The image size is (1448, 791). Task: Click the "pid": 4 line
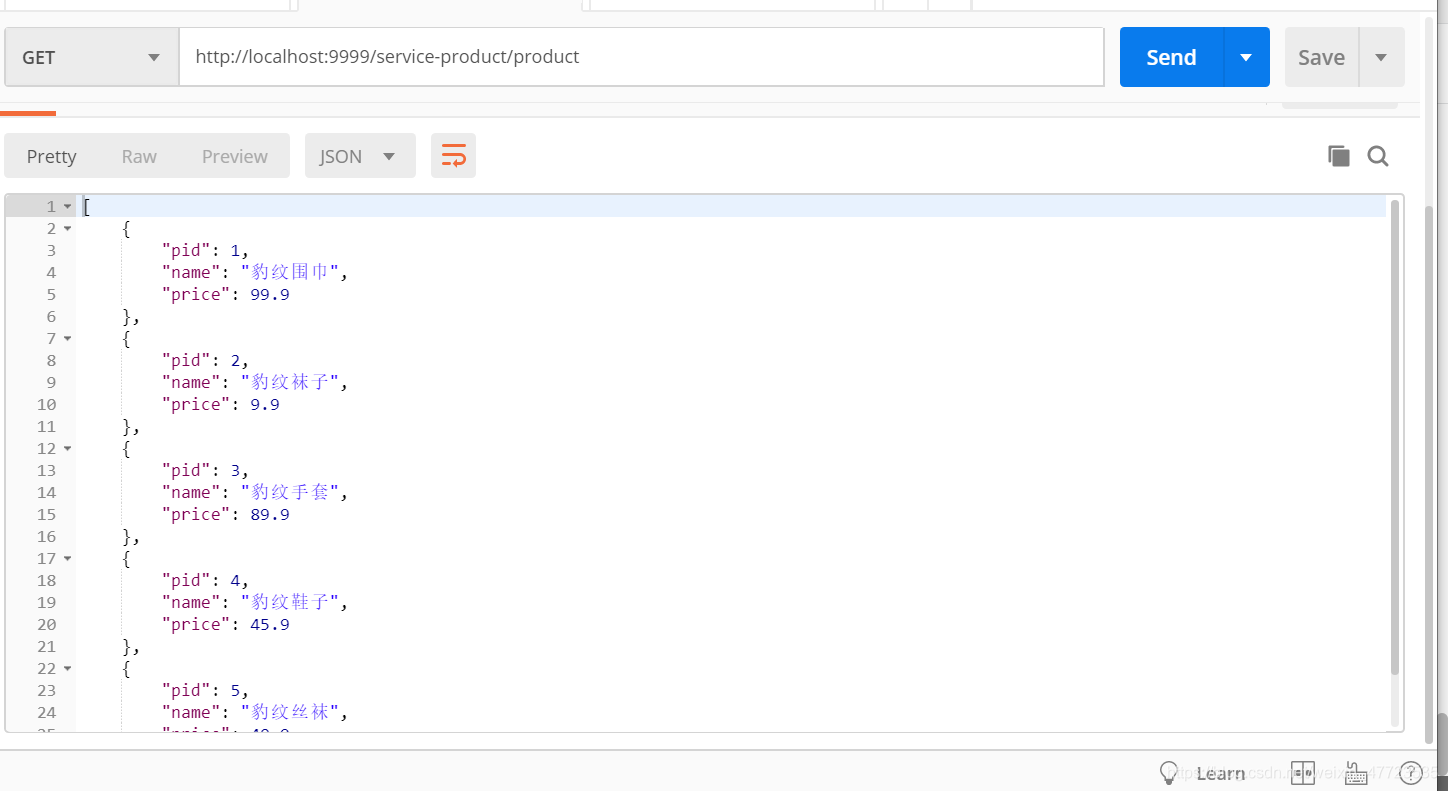click(x=205, y=580)
